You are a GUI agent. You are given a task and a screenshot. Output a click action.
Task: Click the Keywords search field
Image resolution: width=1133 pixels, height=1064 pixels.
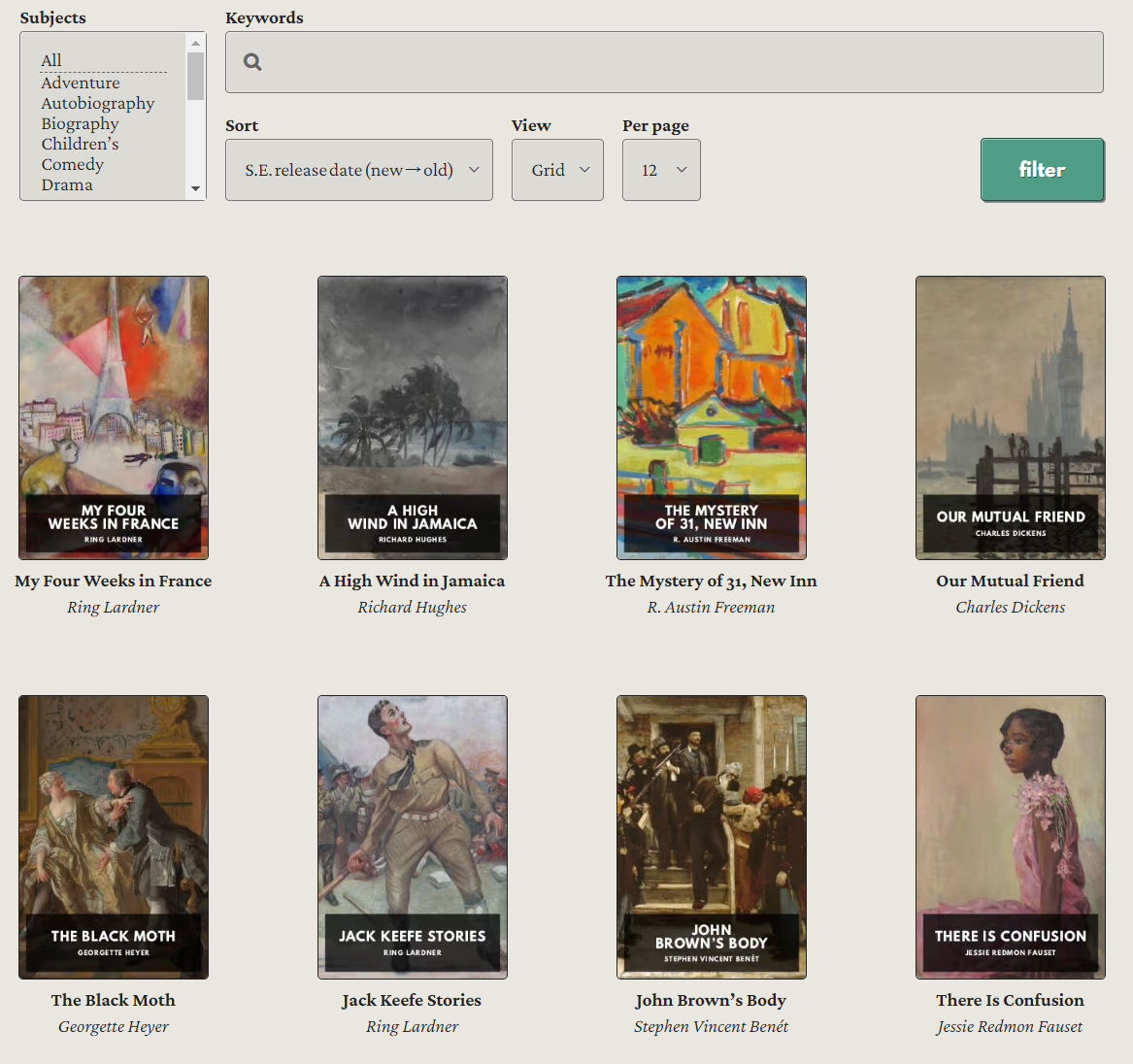(664, 61)
